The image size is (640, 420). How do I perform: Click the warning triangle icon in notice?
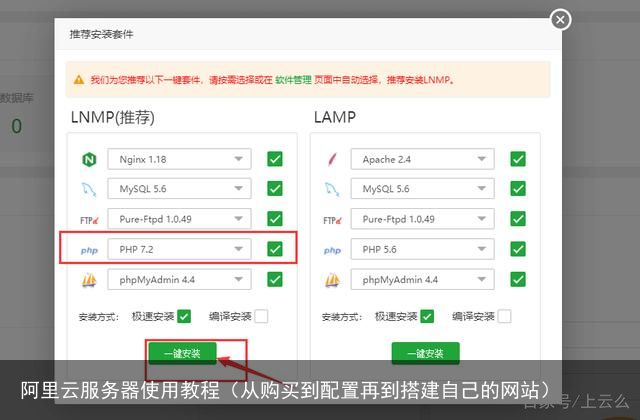[x=79, y=80]
